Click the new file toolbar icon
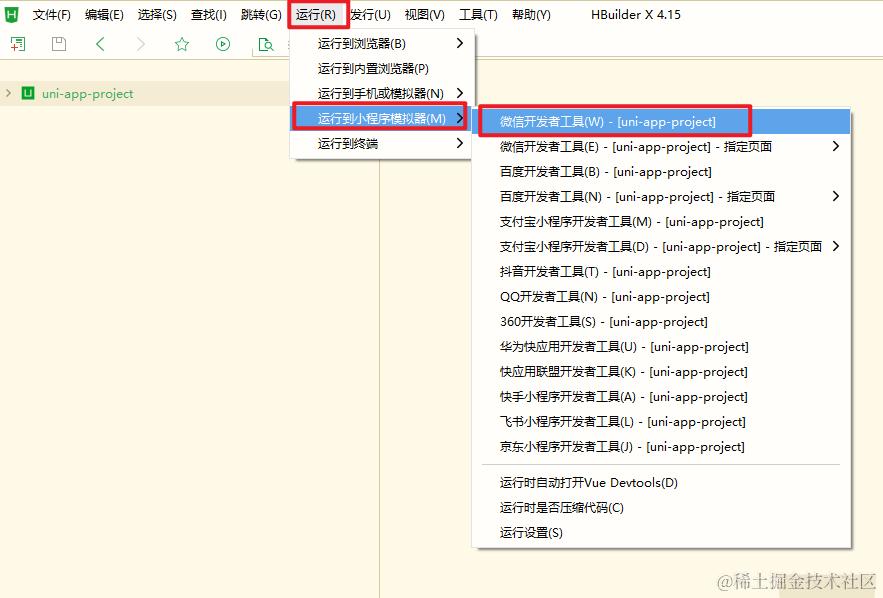Viewport: 883px width, 598px height. pos(18,44)
